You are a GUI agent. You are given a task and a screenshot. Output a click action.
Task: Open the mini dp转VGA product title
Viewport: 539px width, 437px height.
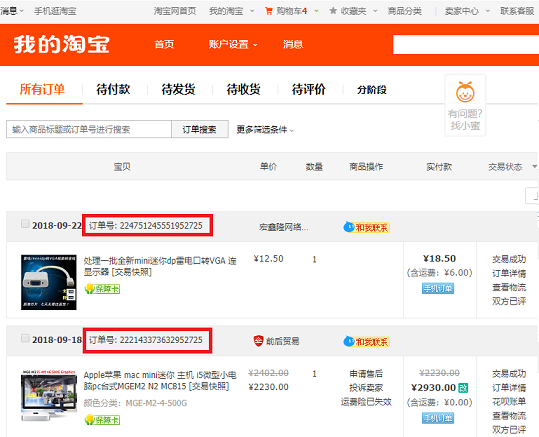point(160,266)
